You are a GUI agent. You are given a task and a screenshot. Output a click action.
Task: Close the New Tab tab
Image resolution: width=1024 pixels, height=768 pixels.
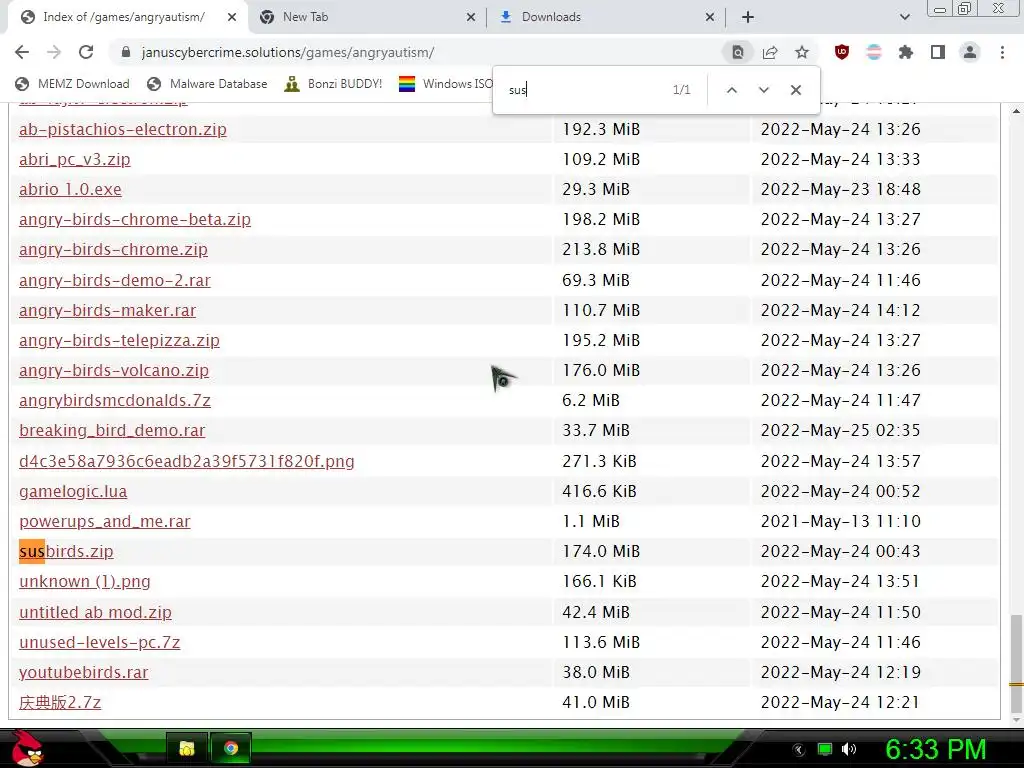coord(471,17)
